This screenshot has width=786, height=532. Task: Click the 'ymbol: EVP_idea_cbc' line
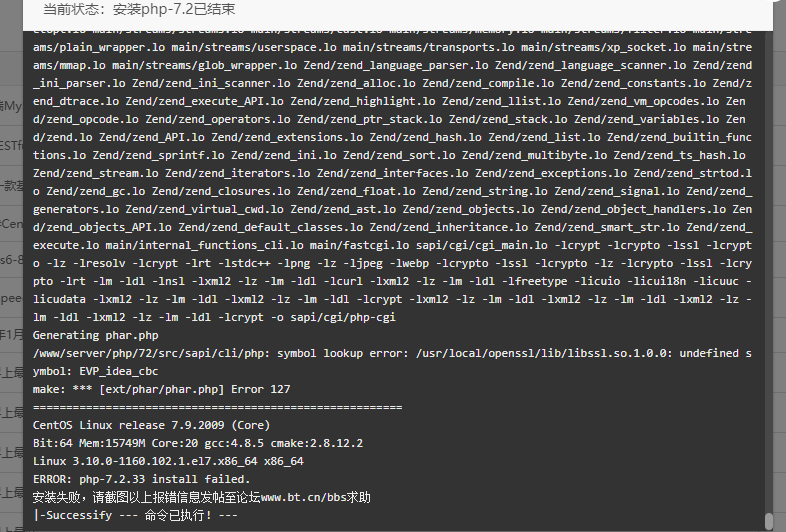click(x=96, y=372)
